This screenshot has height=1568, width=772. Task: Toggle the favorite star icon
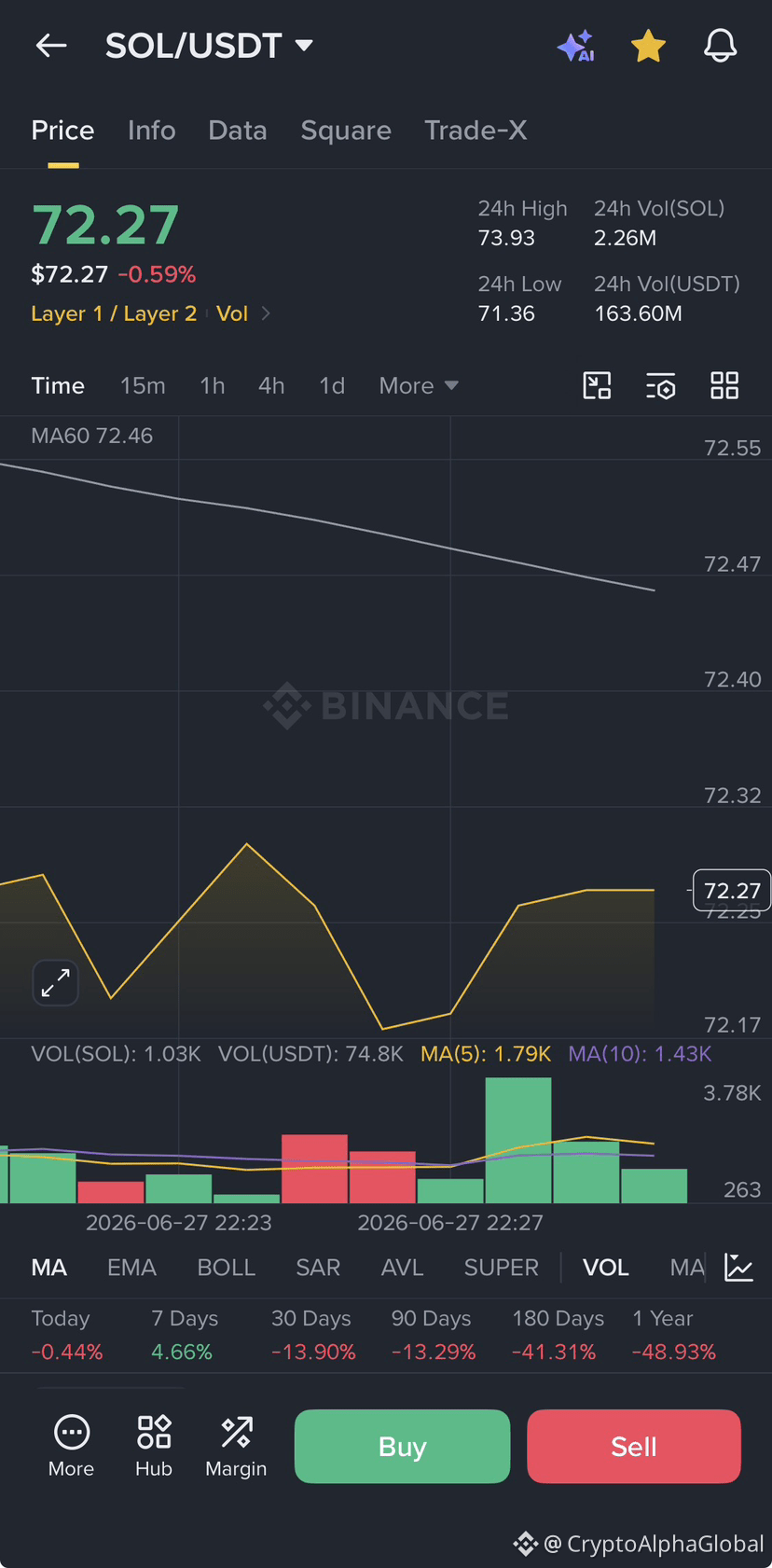pos(648,45)
